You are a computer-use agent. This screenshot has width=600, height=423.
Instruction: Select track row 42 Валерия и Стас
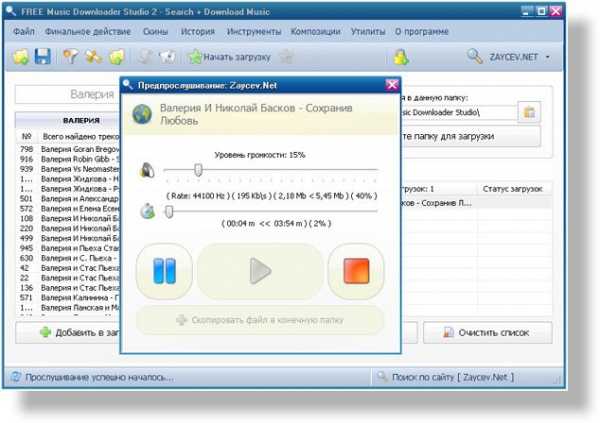tap(69, 268)
